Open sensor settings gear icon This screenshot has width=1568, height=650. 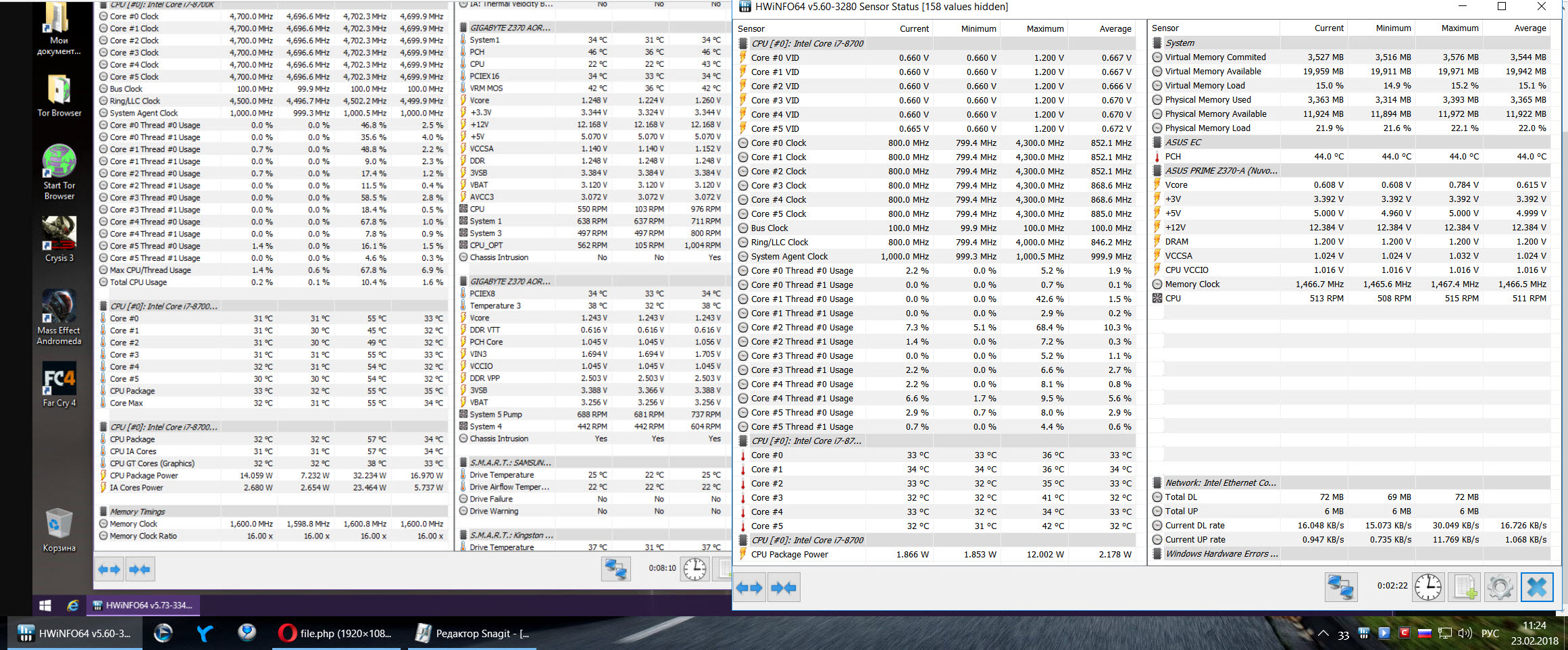(x=1500, y=586)
